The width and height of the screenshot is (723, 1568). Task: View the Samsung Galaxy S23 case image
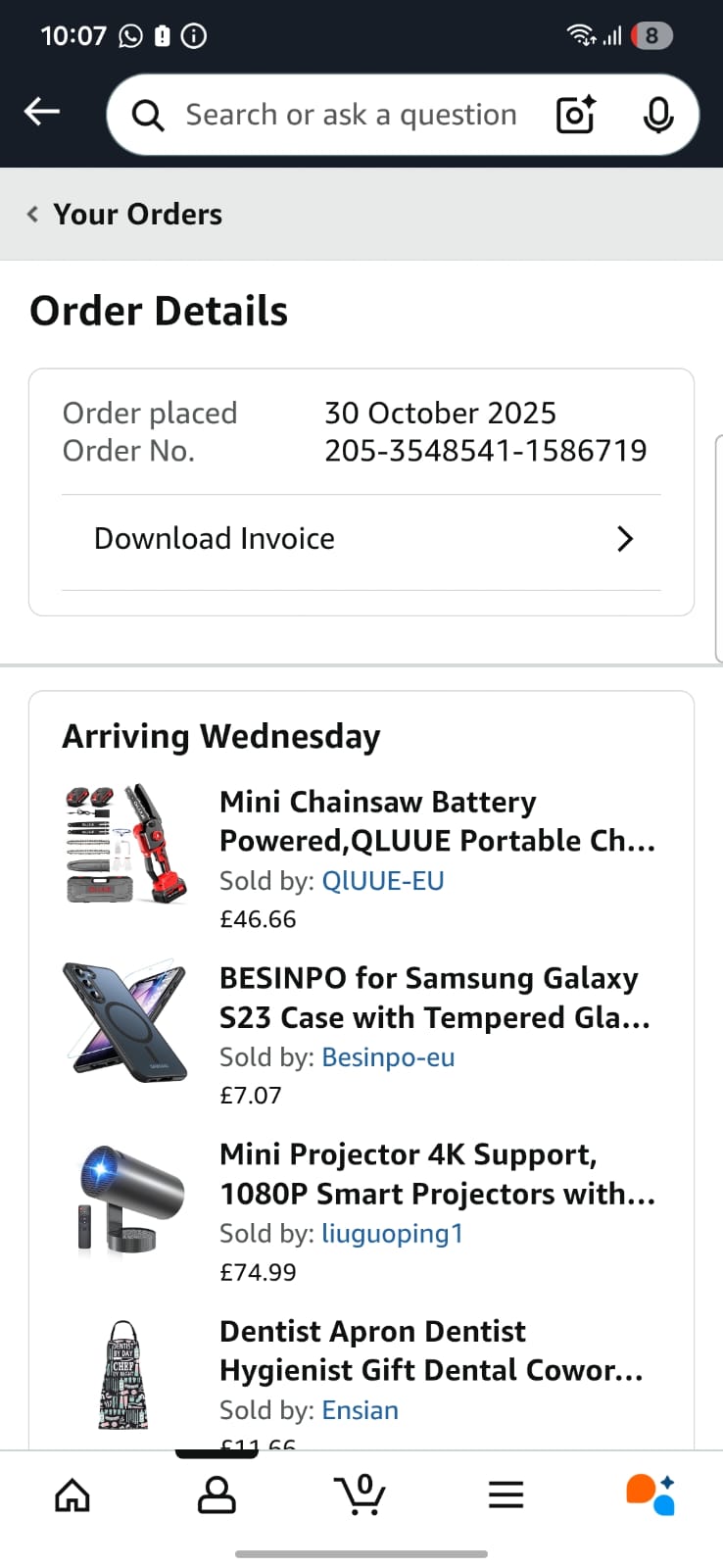pos(125,1021)
